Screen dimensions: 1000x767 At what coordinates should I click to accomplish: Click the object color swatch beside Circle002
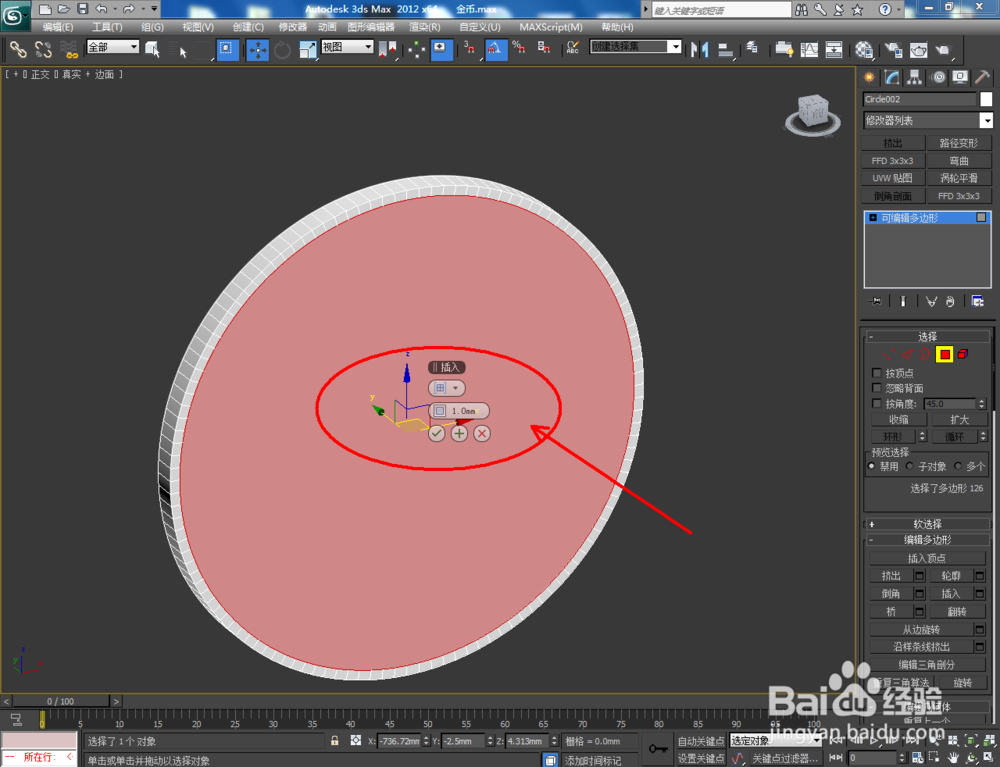pyautogui.click(x=986, y=99)
